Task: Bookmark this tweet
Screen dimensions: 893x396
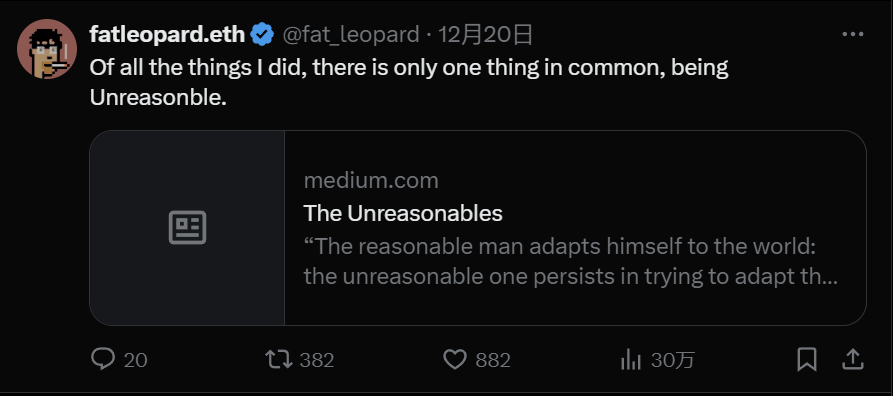Action: [806, 360]
